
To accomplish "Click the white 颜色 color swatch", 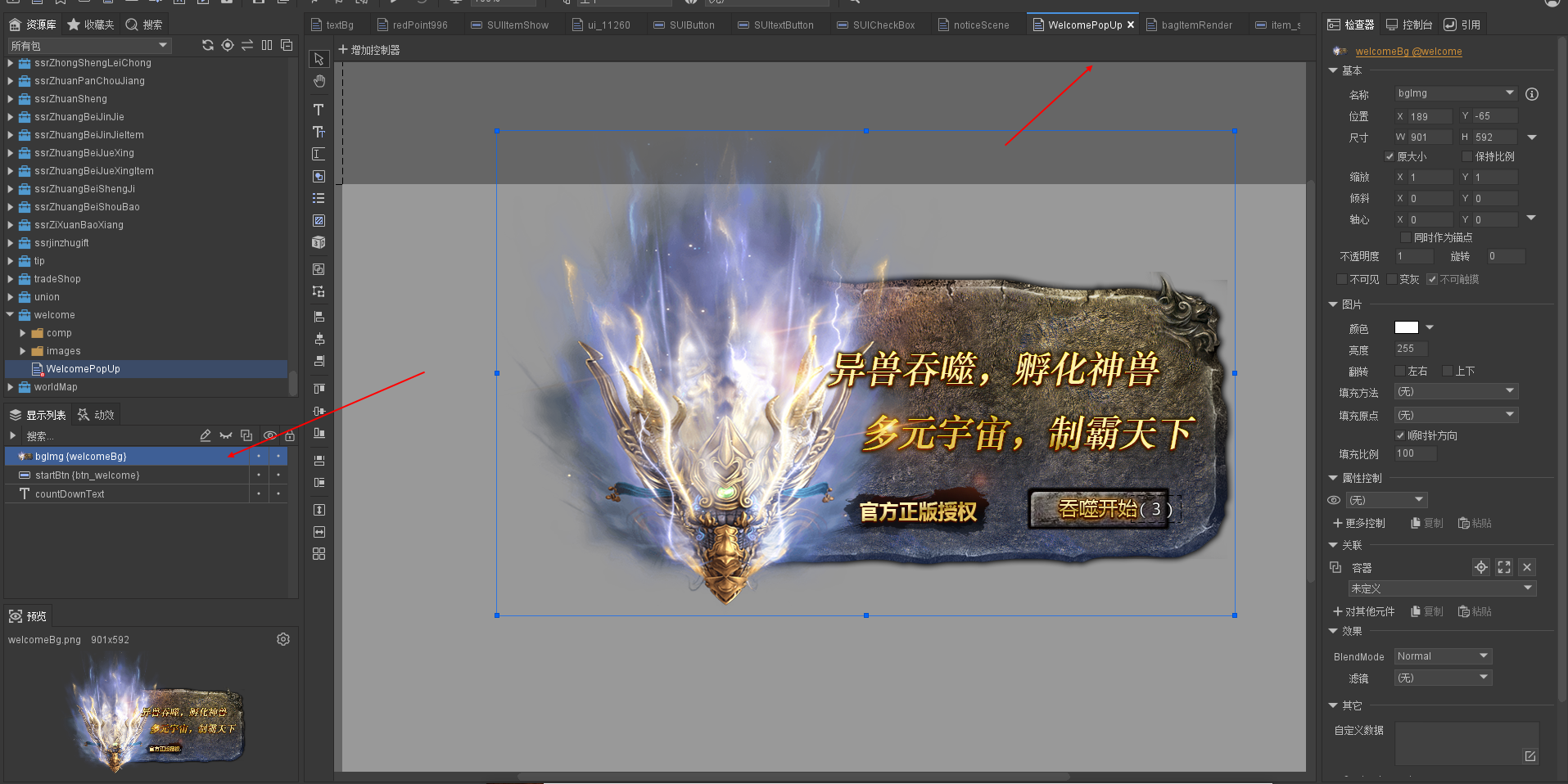I will pyautogui.click(x=1406, y=327).
